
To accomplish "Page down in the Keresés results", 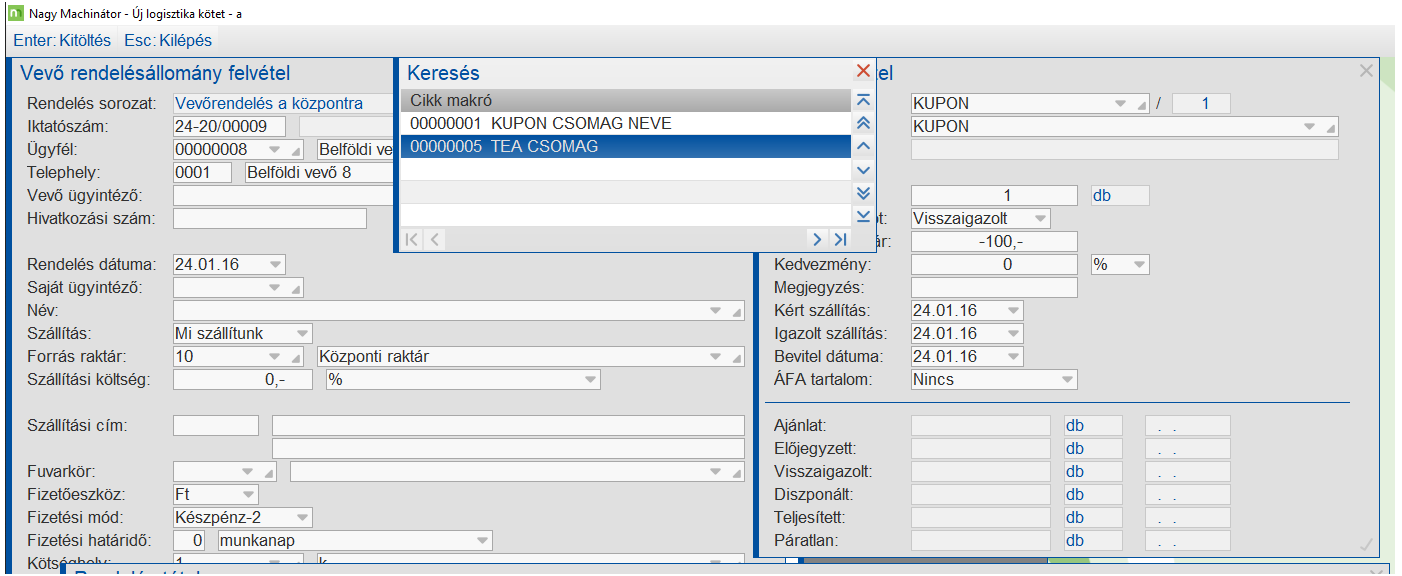I will (864, 193).
